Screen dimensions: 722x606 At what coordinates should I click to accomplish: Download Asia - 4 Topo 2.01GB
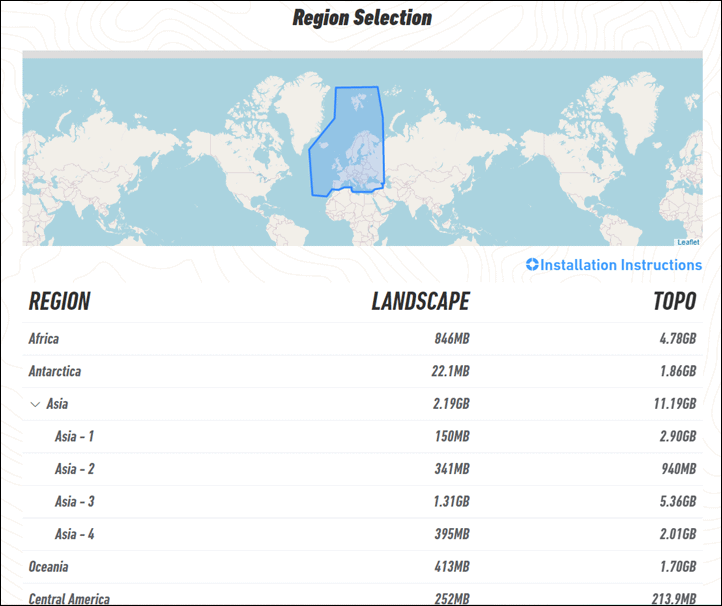678,534
